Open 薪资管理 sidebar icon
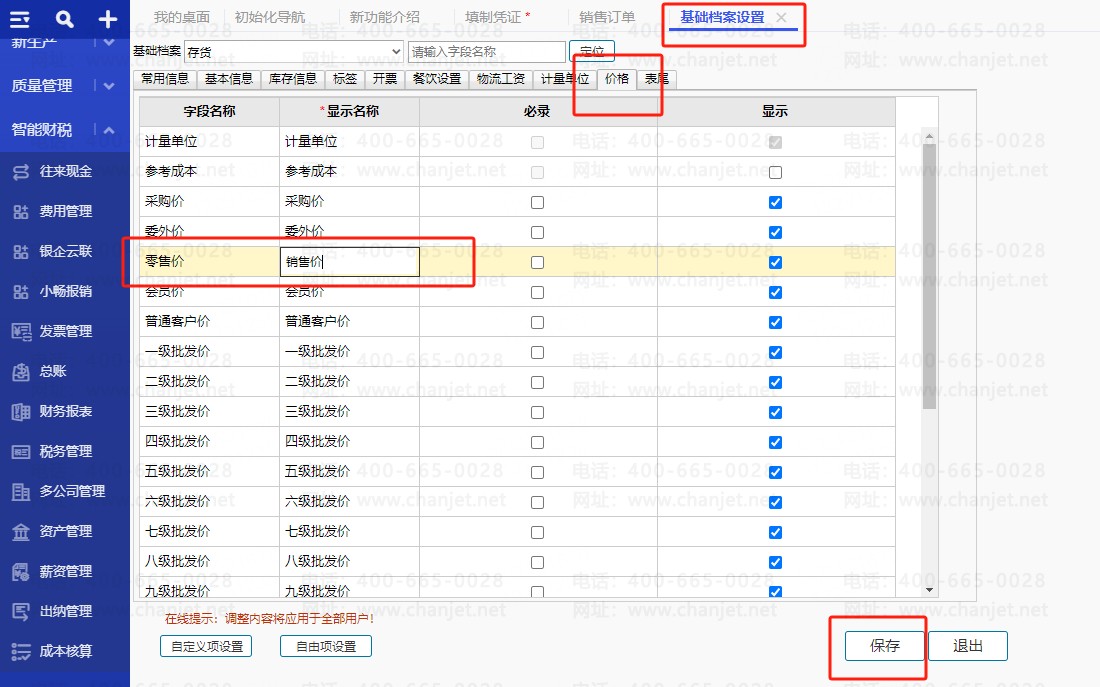The height and width of the screenshot is (687, 1100). 21,571
